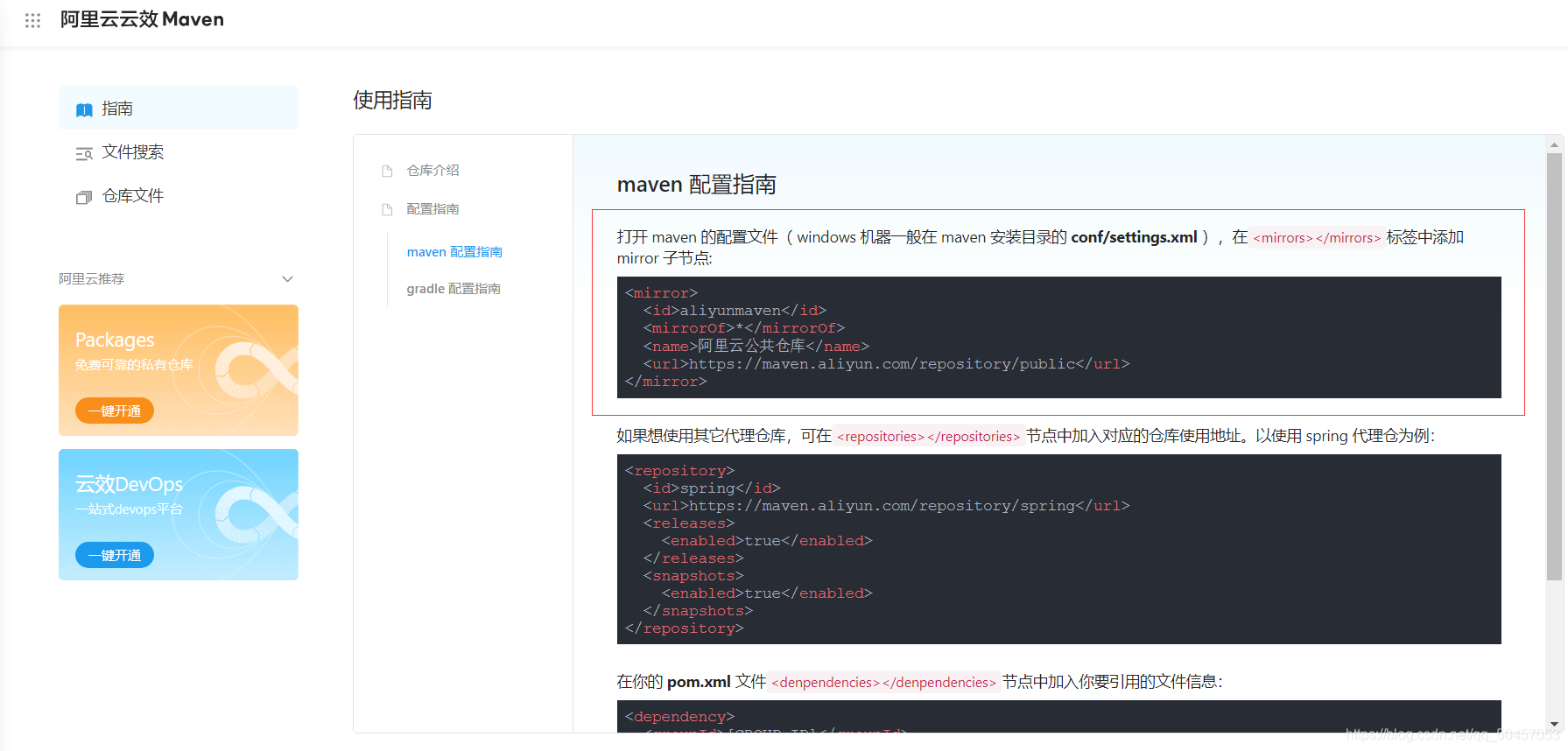Click the conf/settings.xml bold text
1568x751 pixels.
pyautogui.click(x=1134, y=237)
